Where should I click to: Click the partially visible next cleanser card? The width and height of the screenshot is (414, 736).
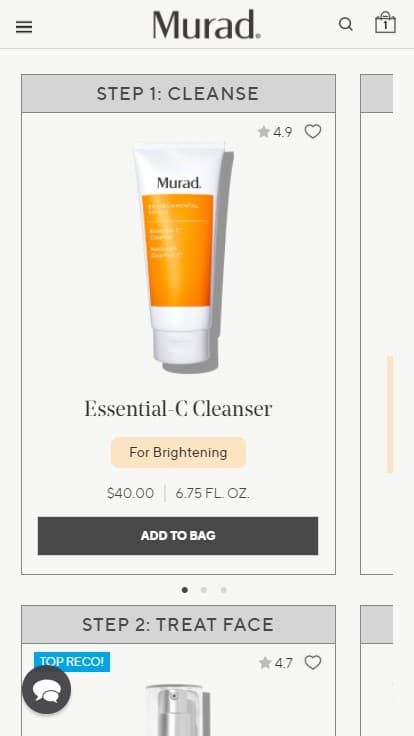pos(376,324)
